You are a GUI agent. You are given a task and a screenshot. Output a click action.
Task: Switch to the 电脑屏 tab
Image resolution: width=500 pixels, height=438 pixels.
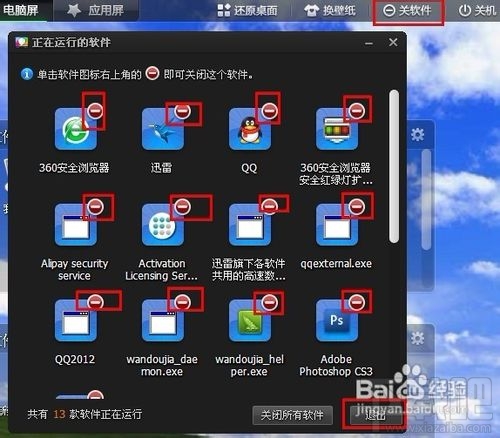click(x=21, y=10)
